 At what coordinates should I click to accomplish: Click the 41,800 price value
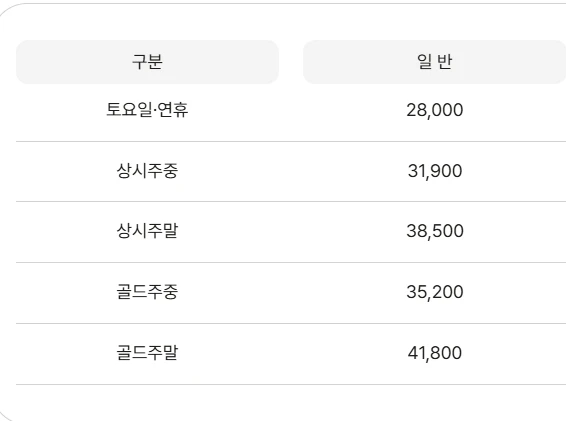pyautogui.click(x=435, y=353)
